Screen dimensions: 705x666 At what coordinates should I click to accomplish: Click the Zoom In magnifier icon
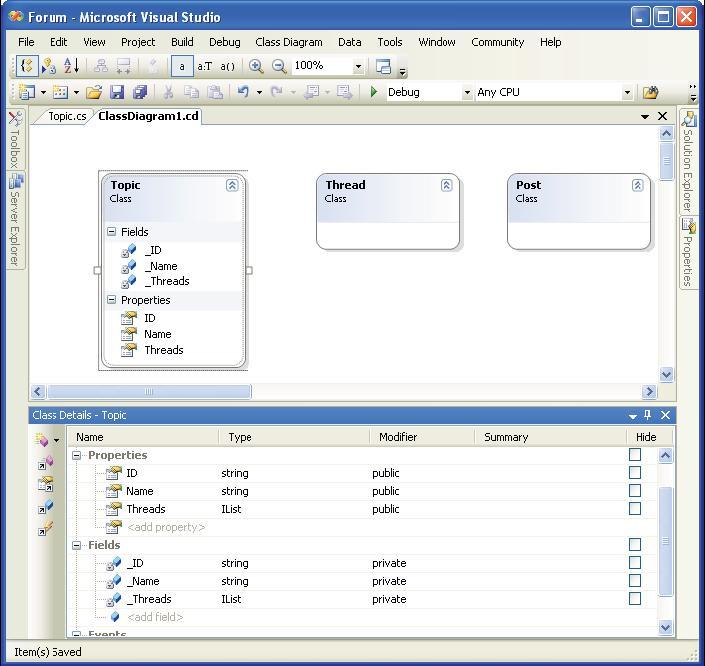coord(256,66)
